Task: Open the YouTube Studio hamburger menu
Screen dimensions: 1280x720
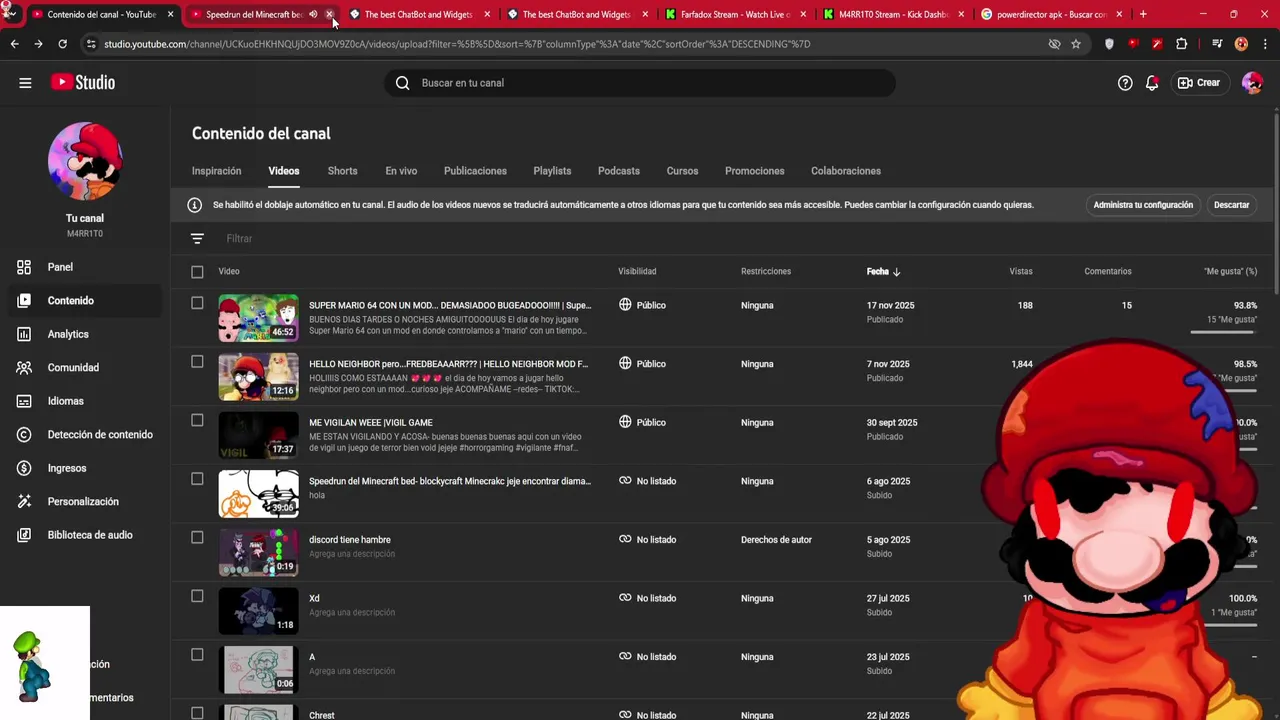Action: pyautogui.click(x=25, y=83)
